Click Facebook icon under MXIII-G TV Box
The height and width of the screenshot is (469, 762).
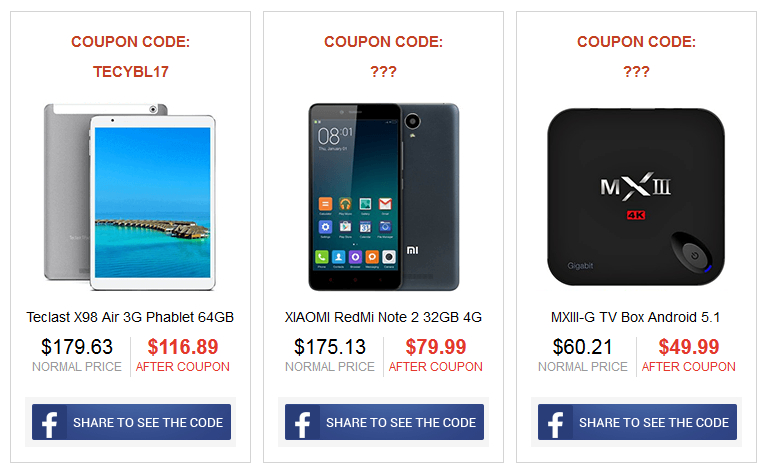tap(554, 423)
